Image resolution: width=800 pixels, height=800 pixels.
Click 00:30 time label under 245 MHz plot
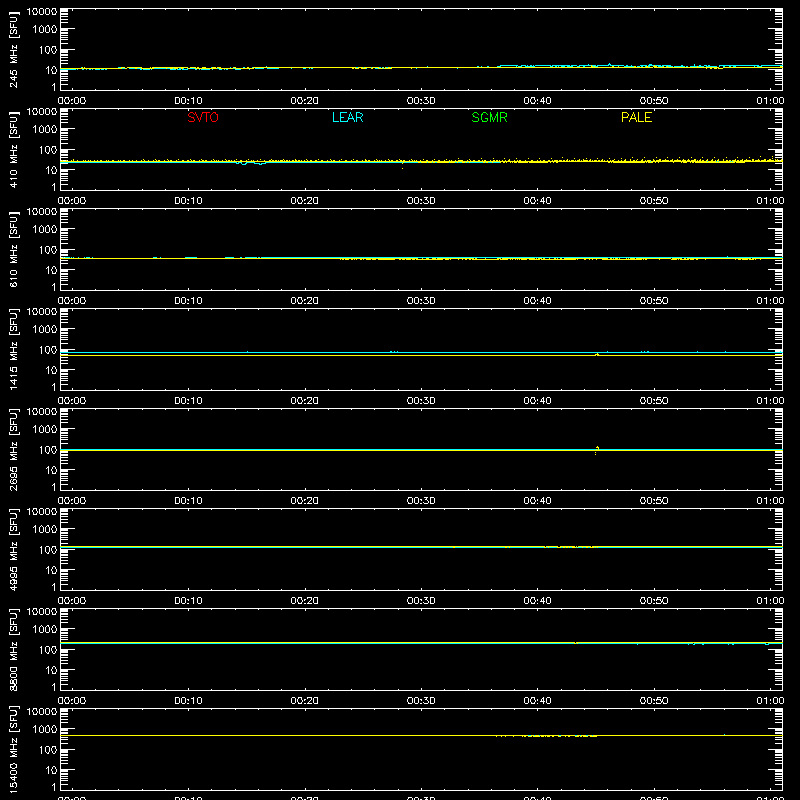click(x=421, y=101)
